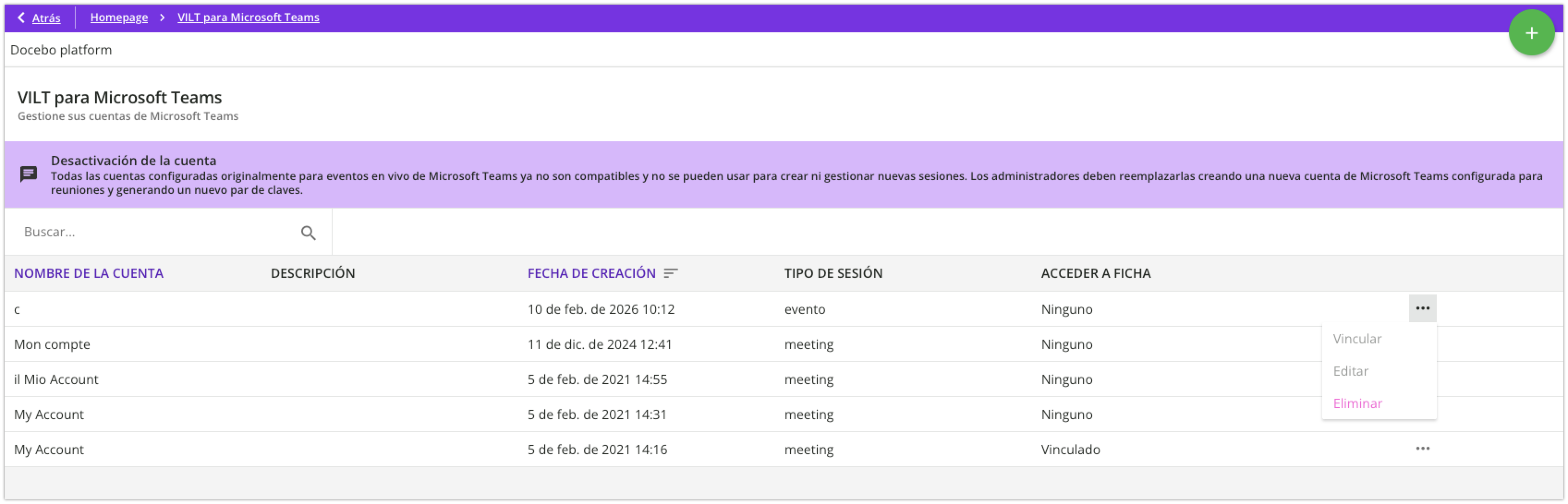The height and width of the screenshot is (504, 1568).
Task: Select Eliminar from the context menu
Action: pyautogui.click(x=1357, y=403)
